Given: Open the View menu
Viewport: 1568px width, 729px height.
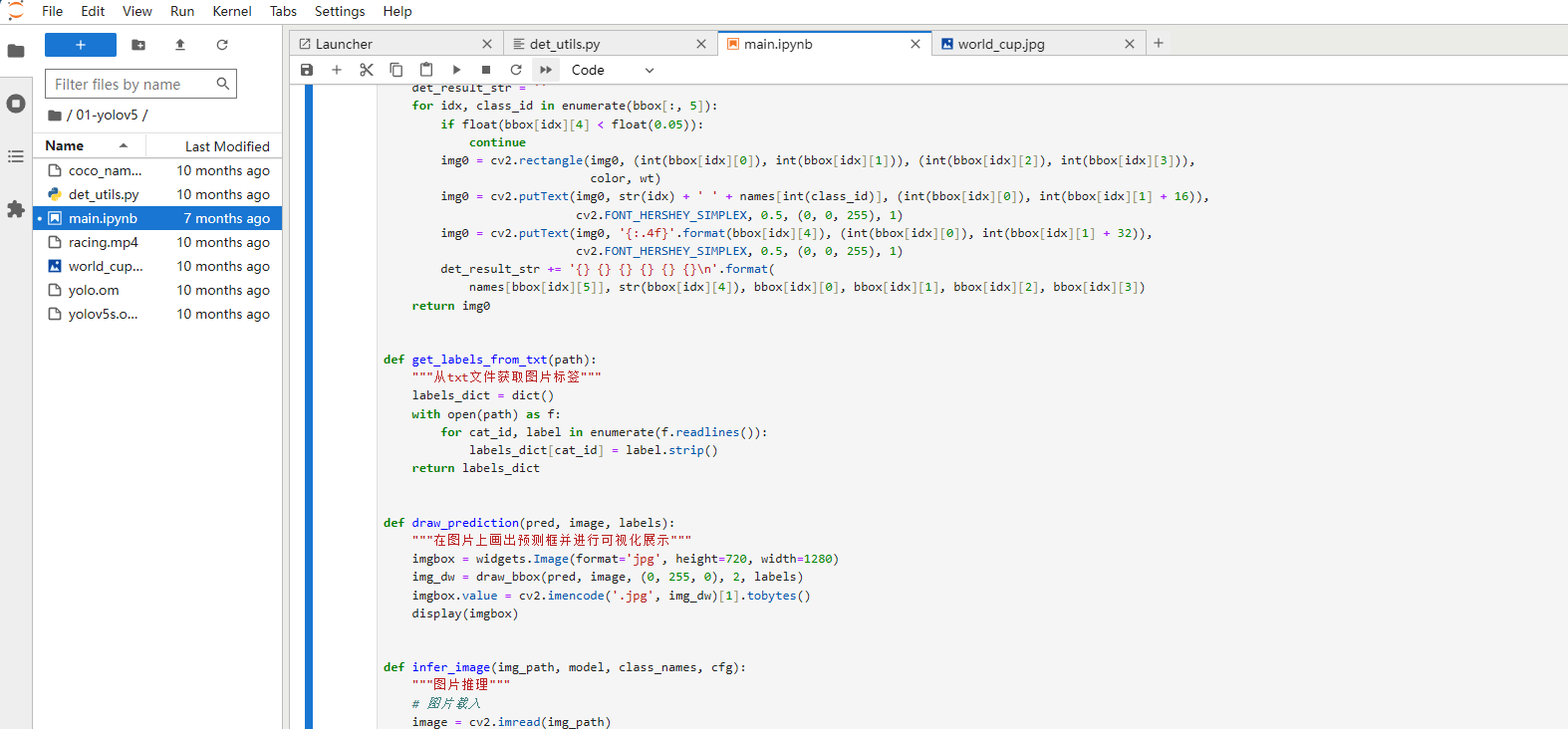Looking at the screenshot, I should click(x=137, y=11).
